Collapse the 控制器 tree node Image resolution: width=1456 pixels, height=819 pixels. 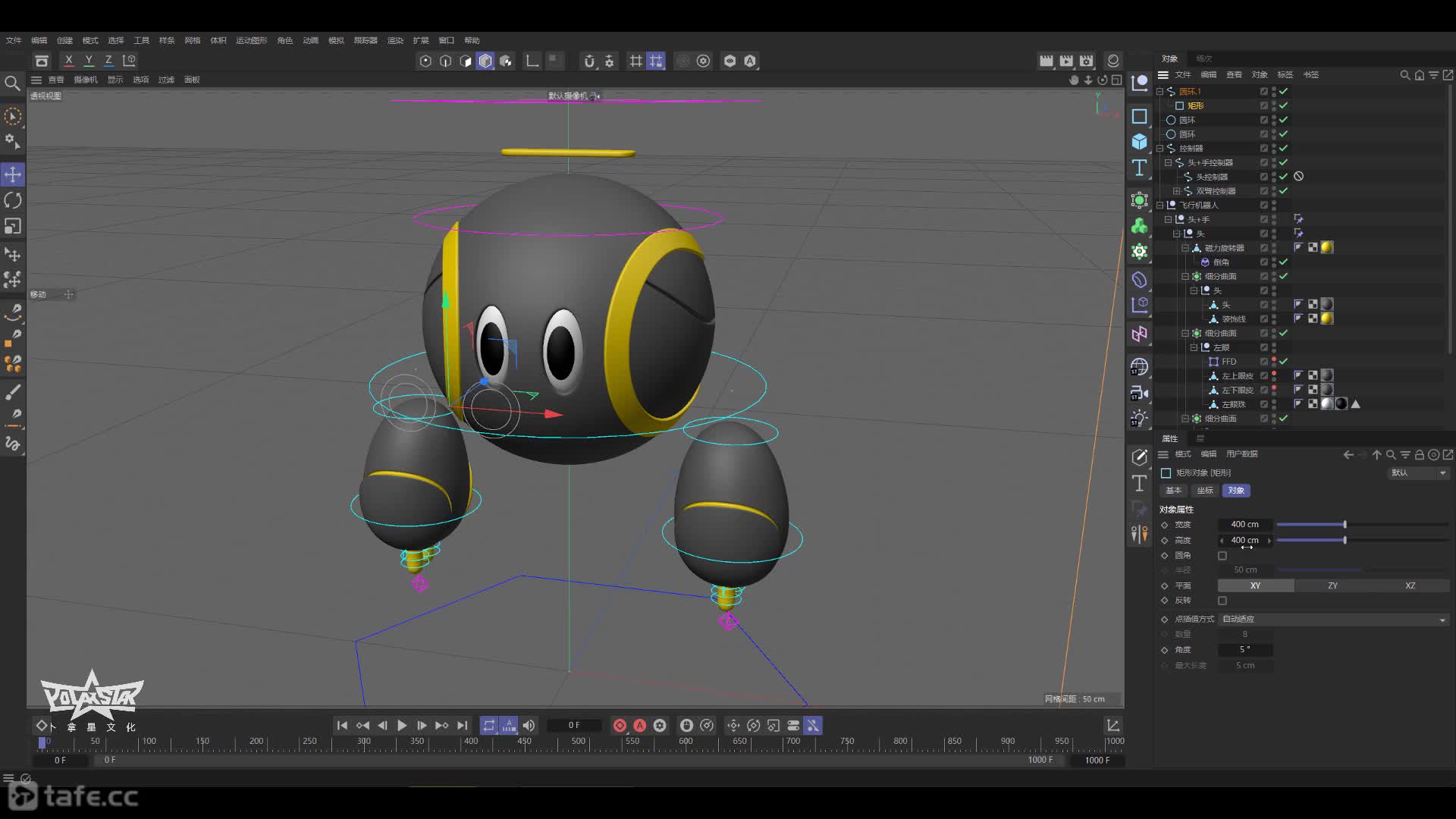tap(1159, 149)
